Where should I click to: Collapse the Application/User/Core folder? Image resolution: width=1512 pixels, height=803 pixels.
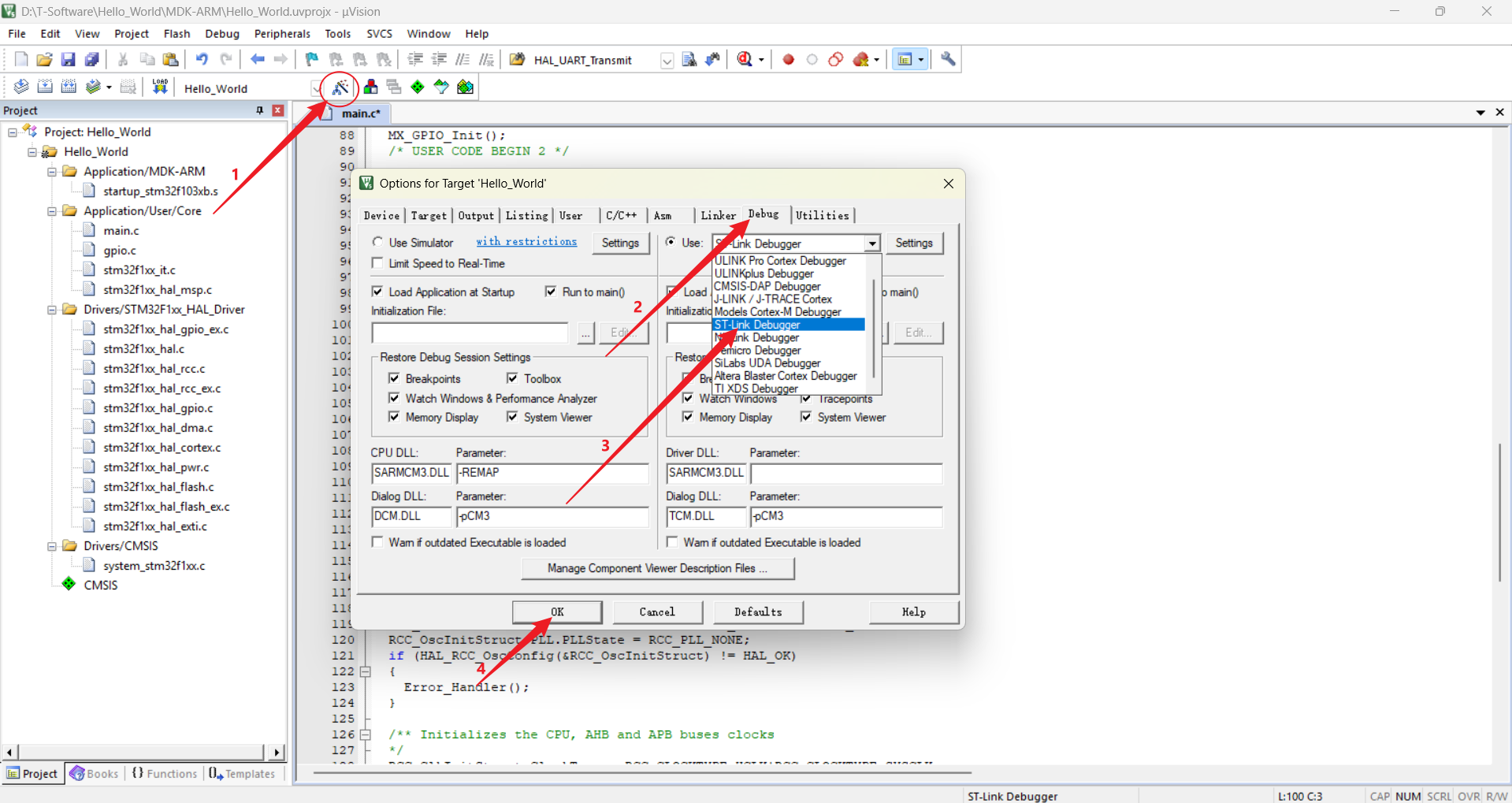(x=52, y=211)
